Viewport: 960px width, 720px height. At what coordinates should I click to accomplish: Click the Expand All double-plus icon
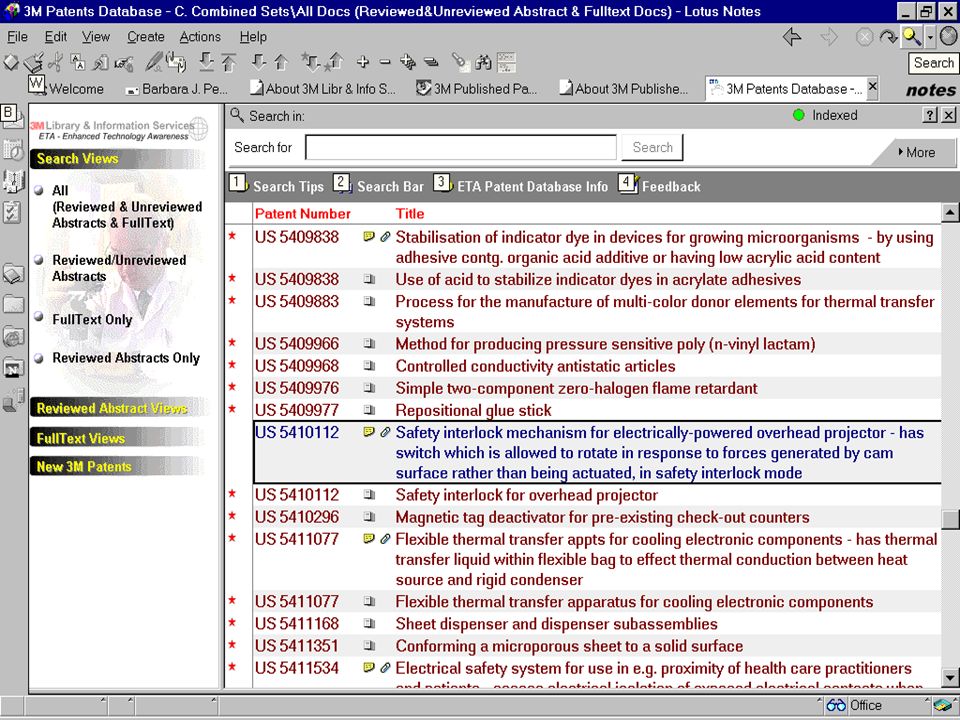click(x=408, y=62)
